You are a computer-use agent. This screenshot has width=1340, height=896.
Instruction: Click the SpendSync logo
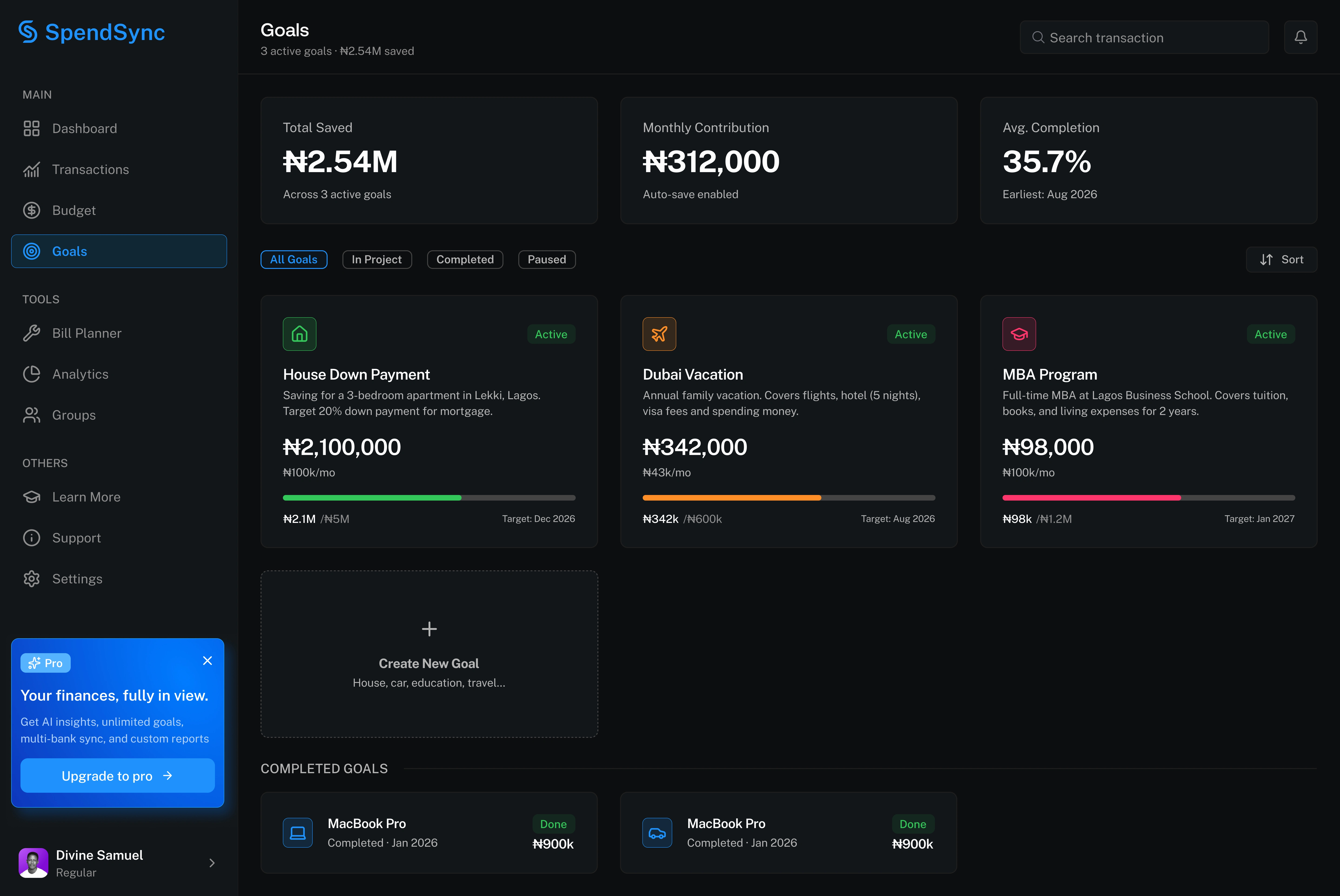[91, 32]
